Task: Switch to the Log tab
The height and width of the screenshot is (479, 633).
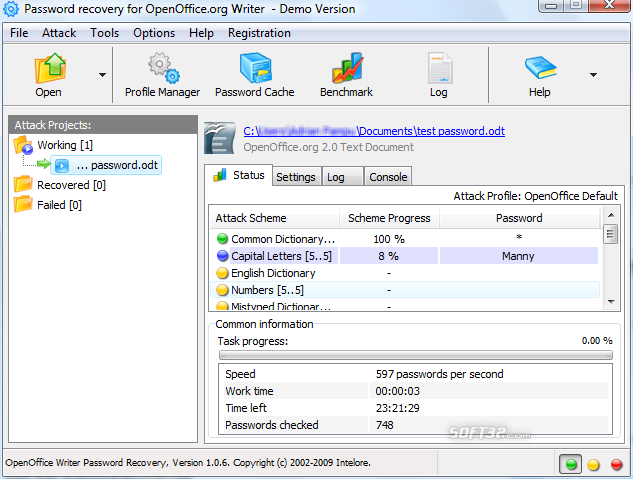Action: (342, 177)
